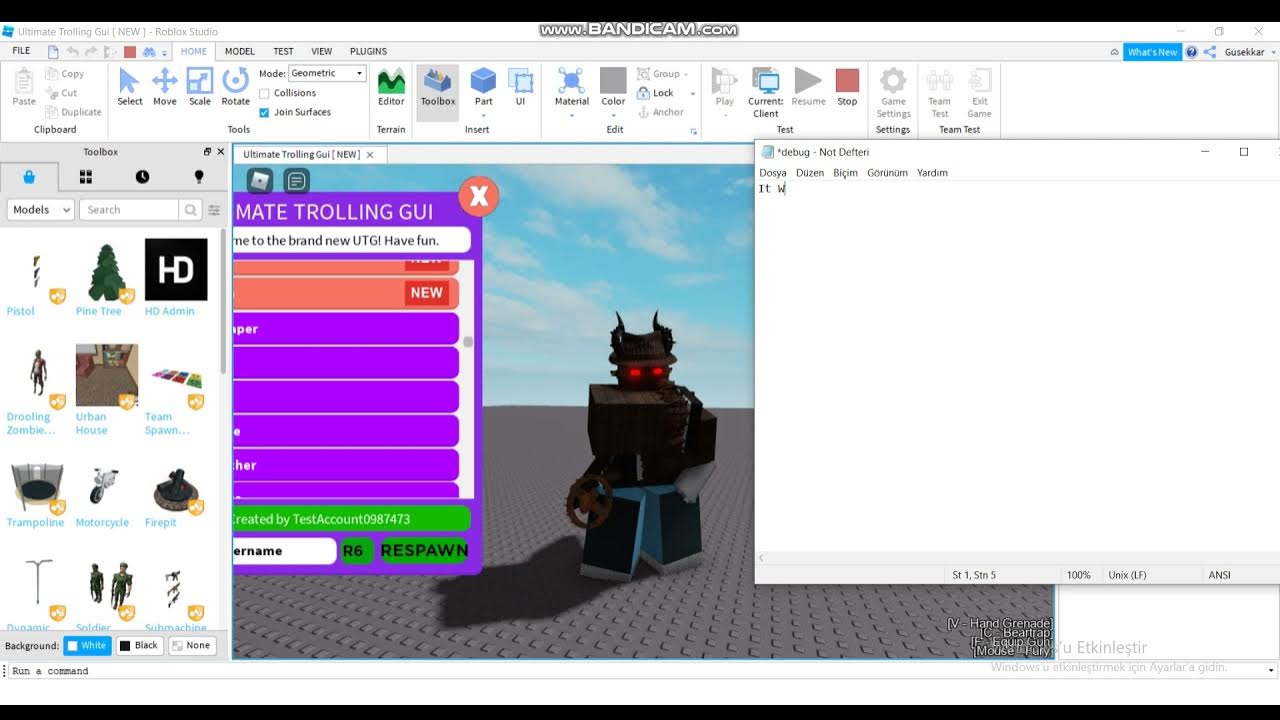Set toolbox background to White
The height and width of the screenshot is (720, 1280).
click(87, 645)
